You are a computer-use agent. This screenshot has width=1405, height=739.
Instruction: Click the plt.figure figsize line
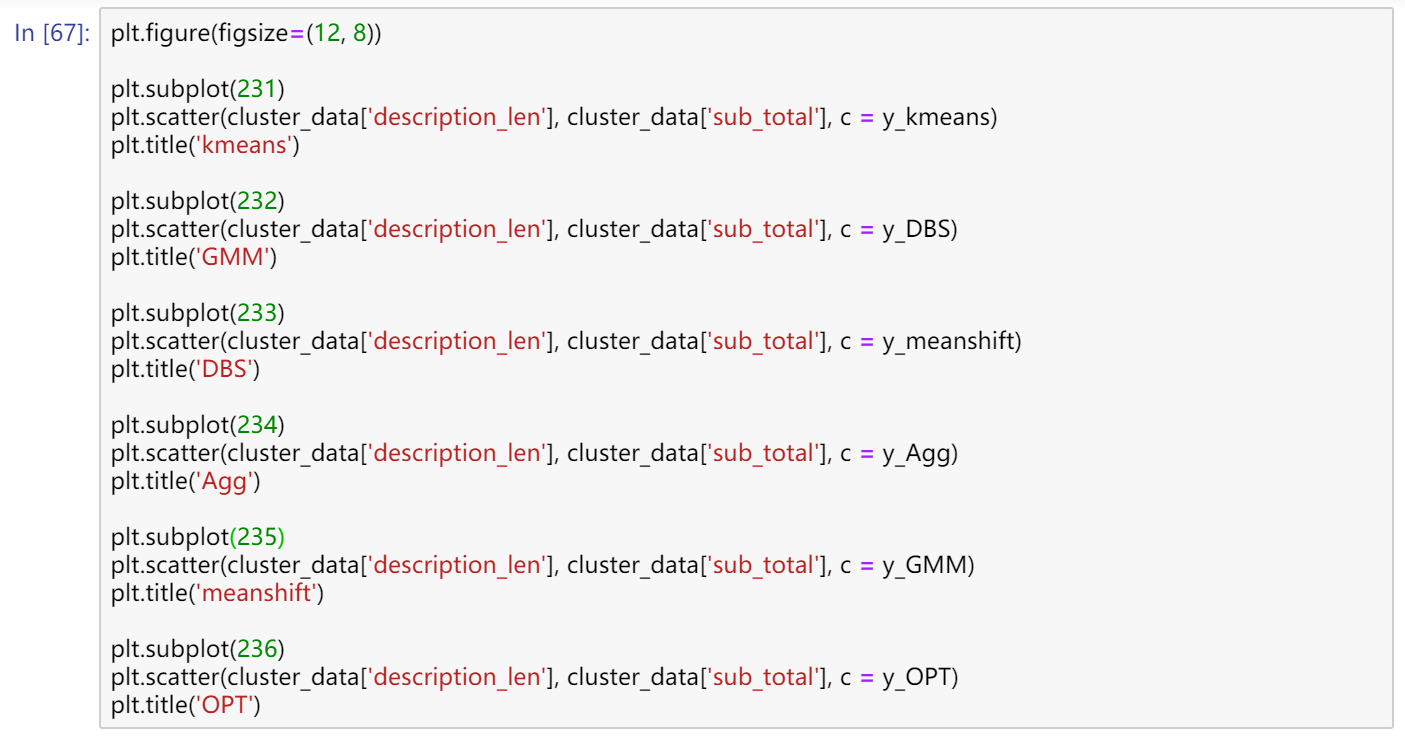pyautogui.click(x=246, y=34)
